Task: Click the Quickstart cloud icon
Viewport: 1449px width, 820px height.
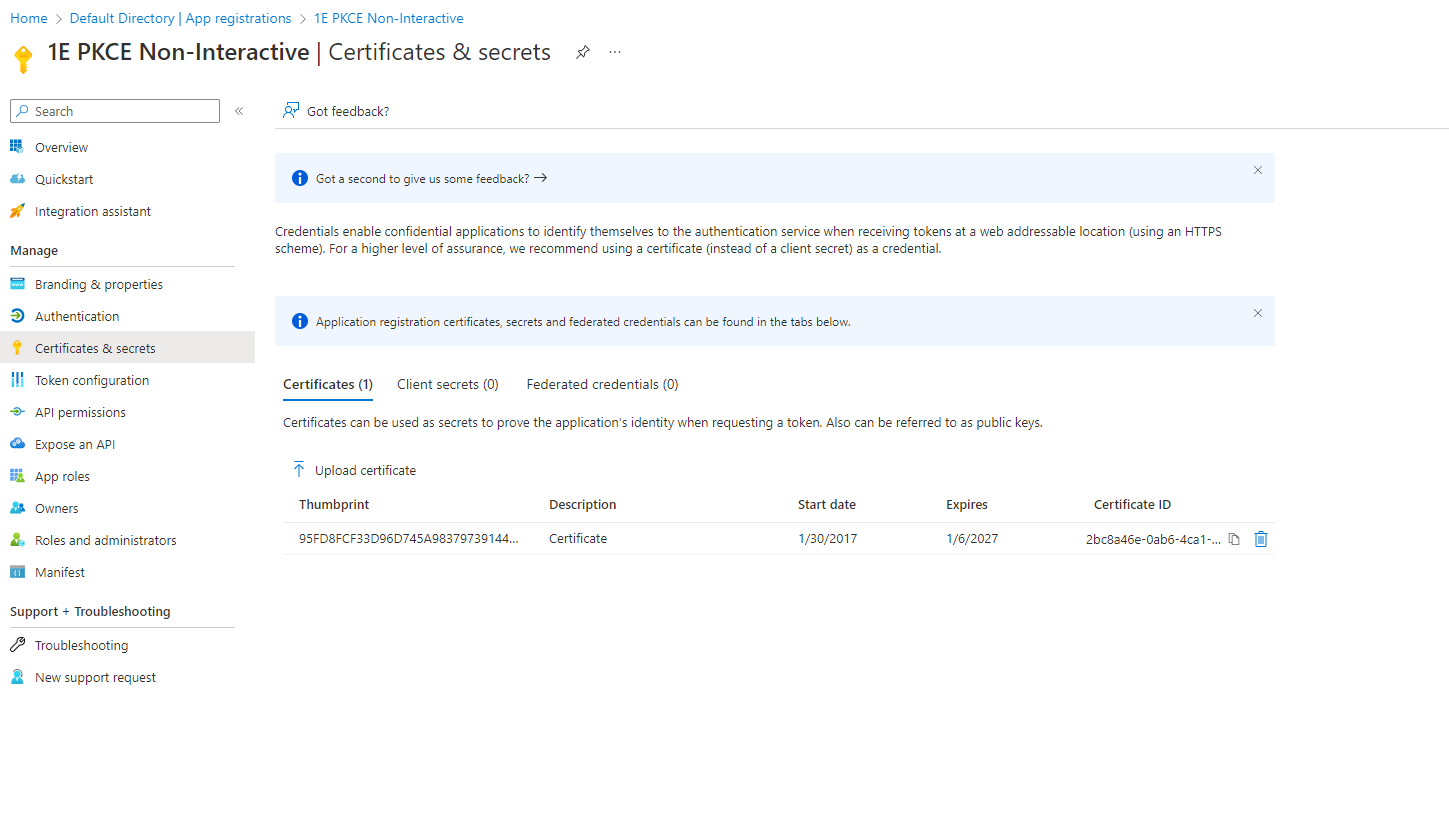Action: 16,179
